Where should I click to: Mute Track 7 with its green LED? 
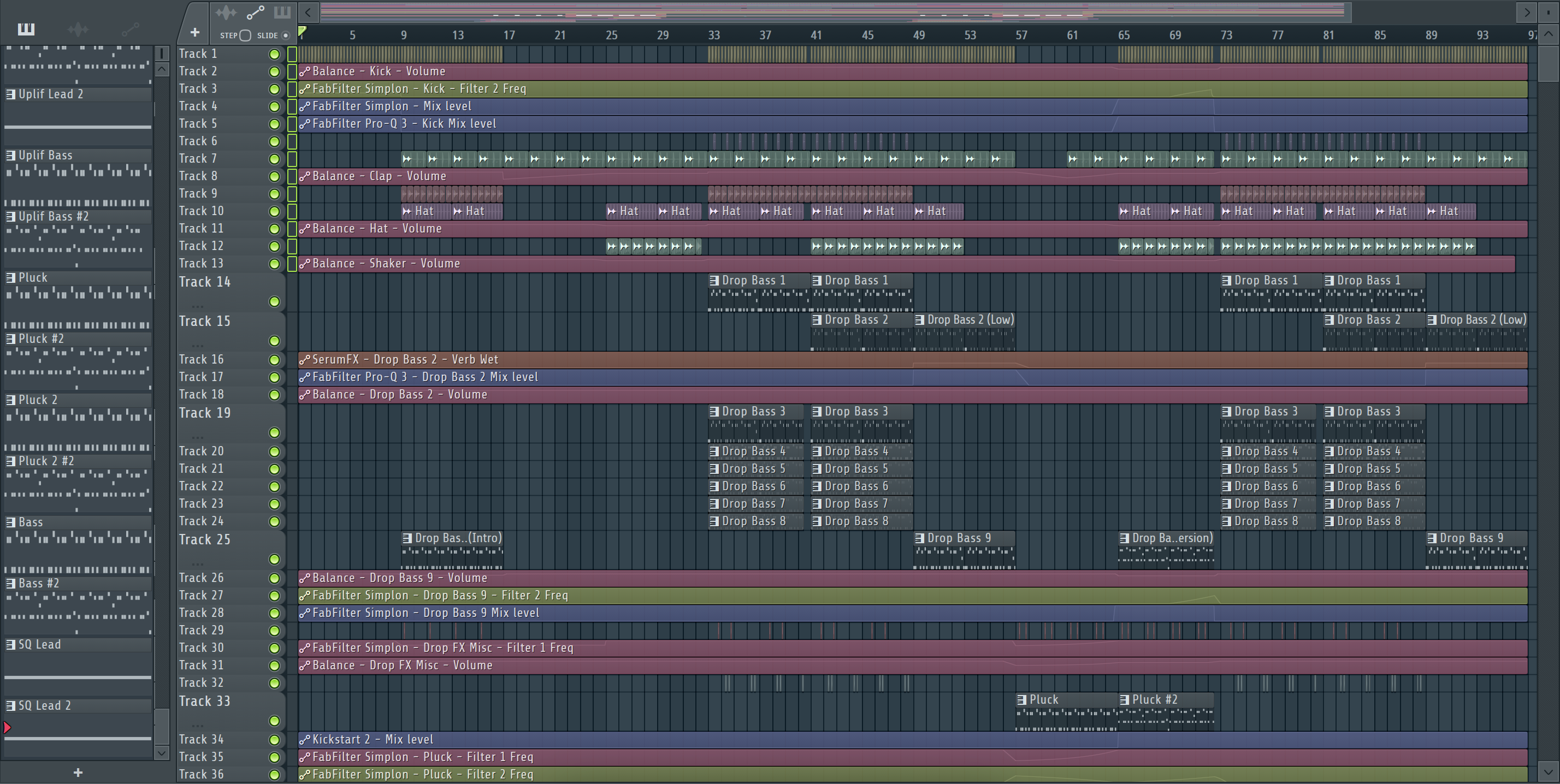(274, 159)
